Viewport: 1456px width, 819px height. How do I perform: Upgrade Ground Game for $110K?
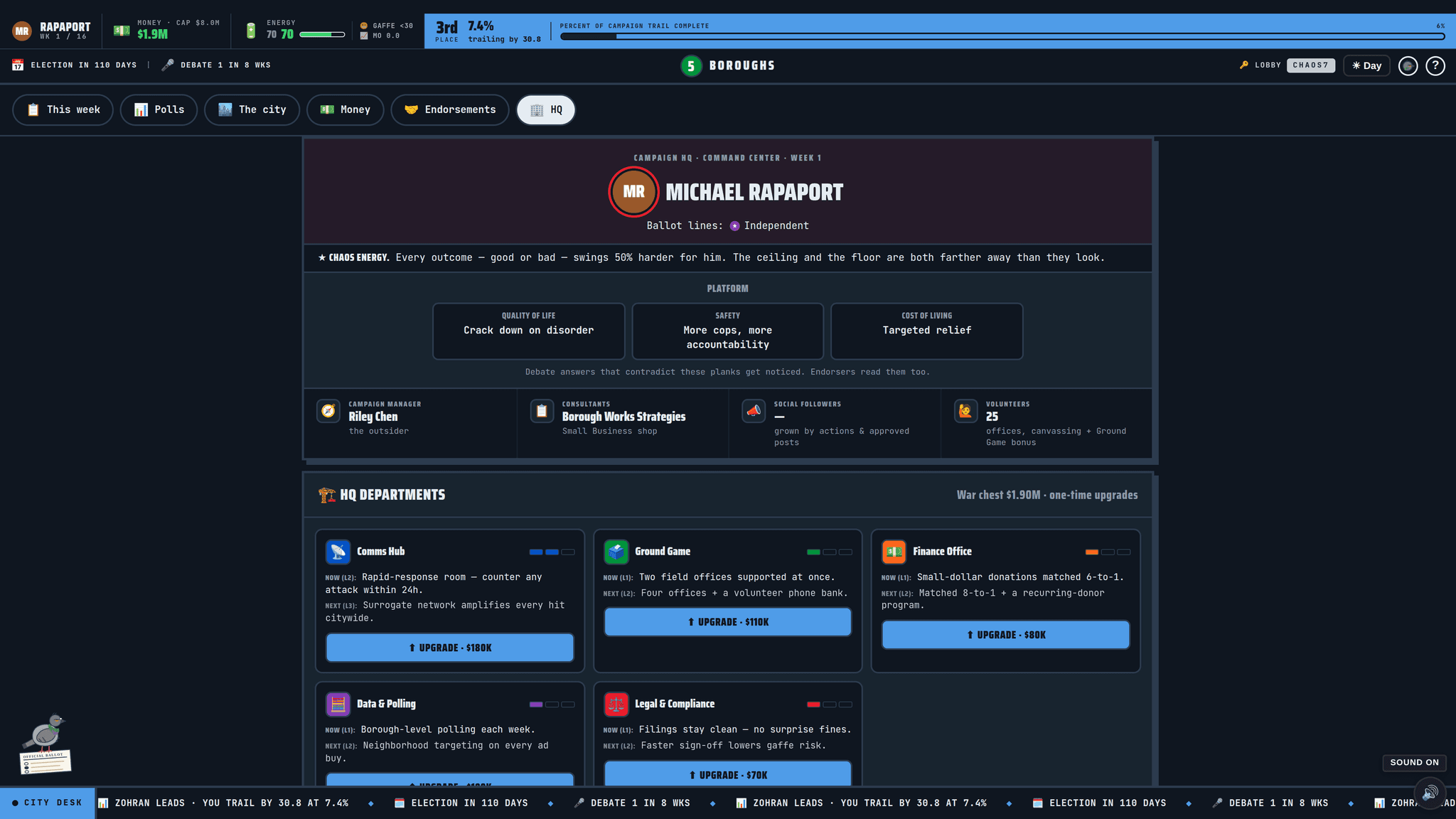tap(727, 622)
